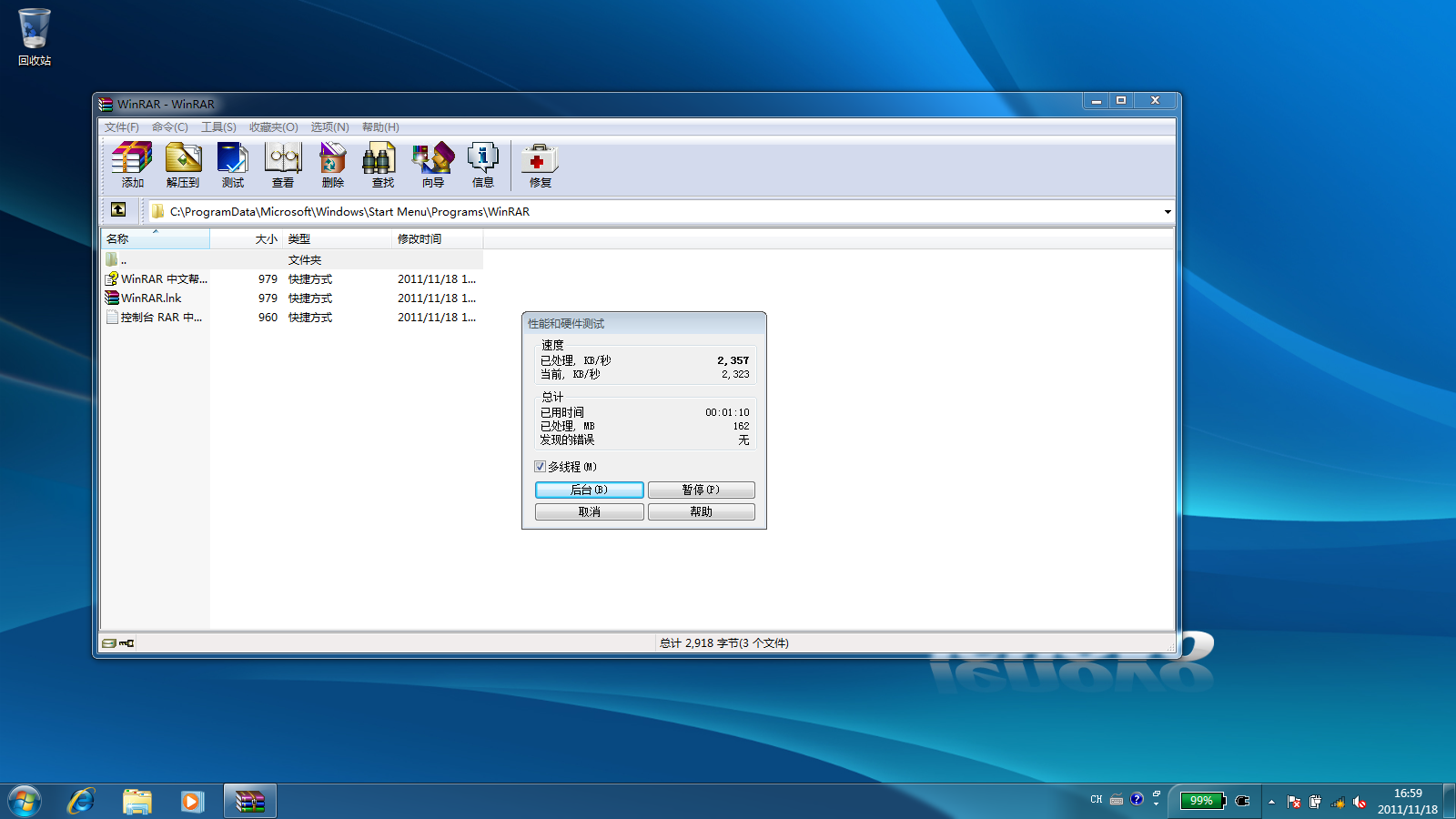The width and height of the screenshot is (1456, 819).
Task: Open the Help (帮助) menu
Action: pos(380,127)
